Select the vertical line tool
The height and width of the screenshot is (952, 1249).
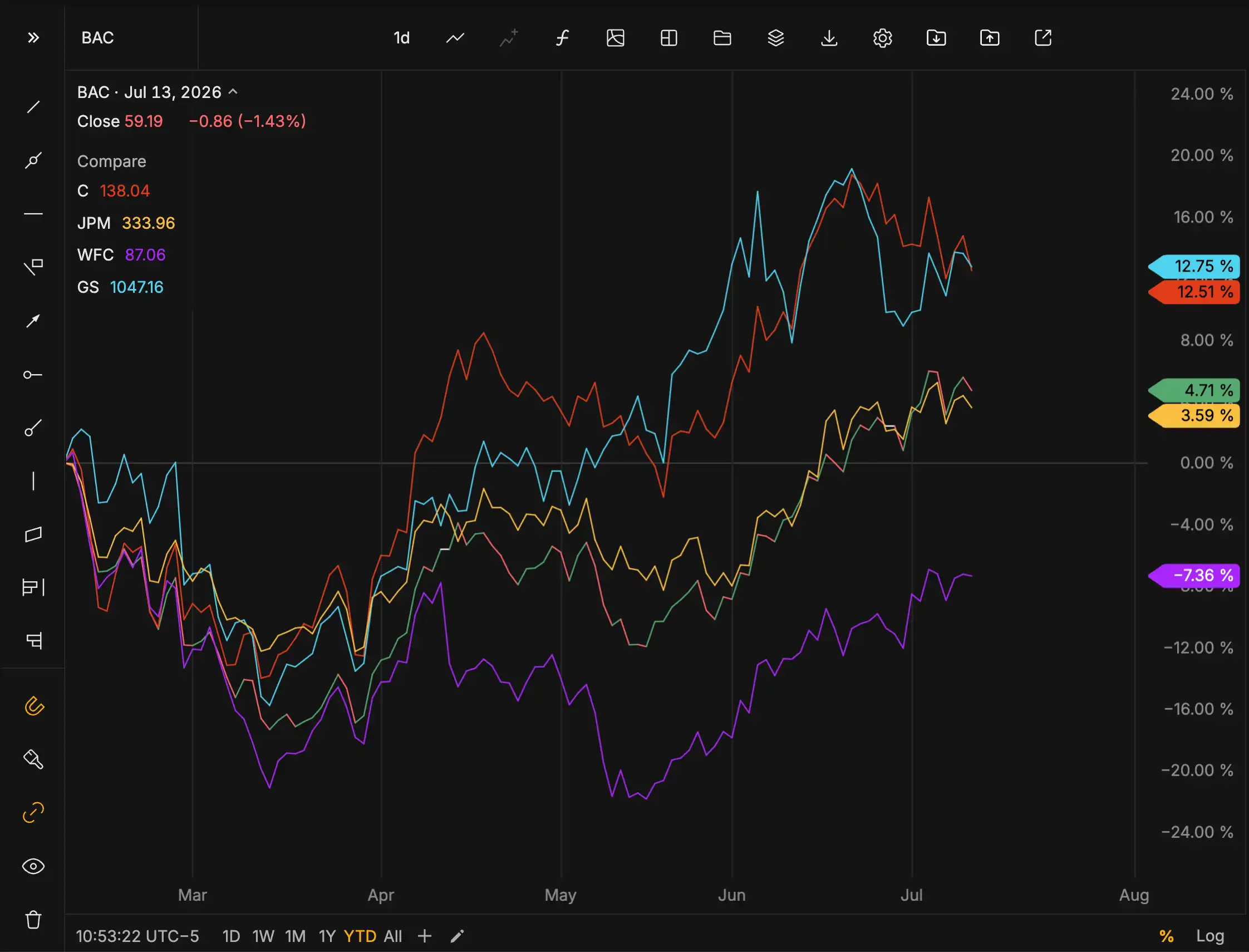pyautogui.click(x=33, y=481)
